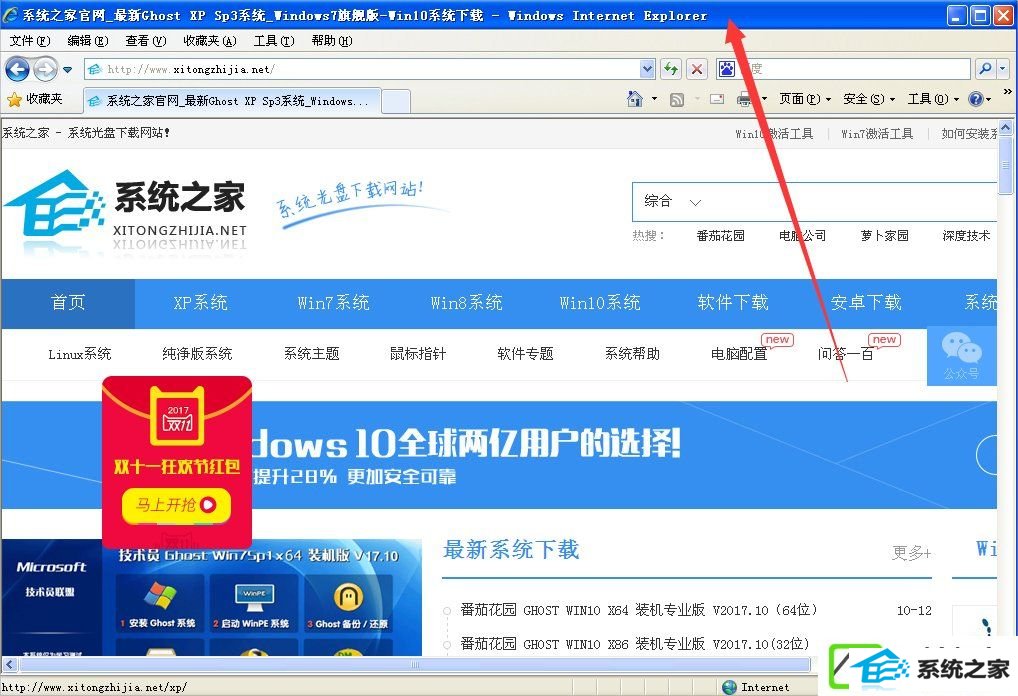
Task: Click the blue Help question mark icon
Action: [x=976, y=99]
